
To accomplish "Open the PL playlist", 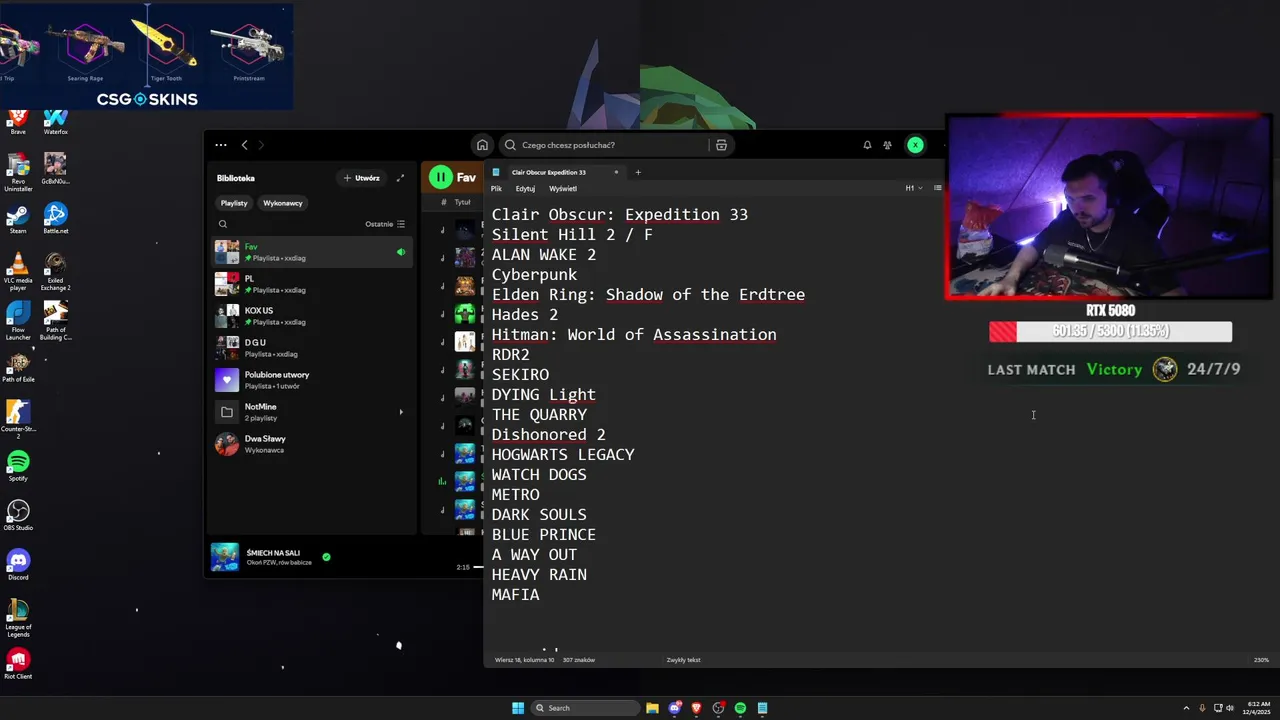I will click(x=313, y=284).
